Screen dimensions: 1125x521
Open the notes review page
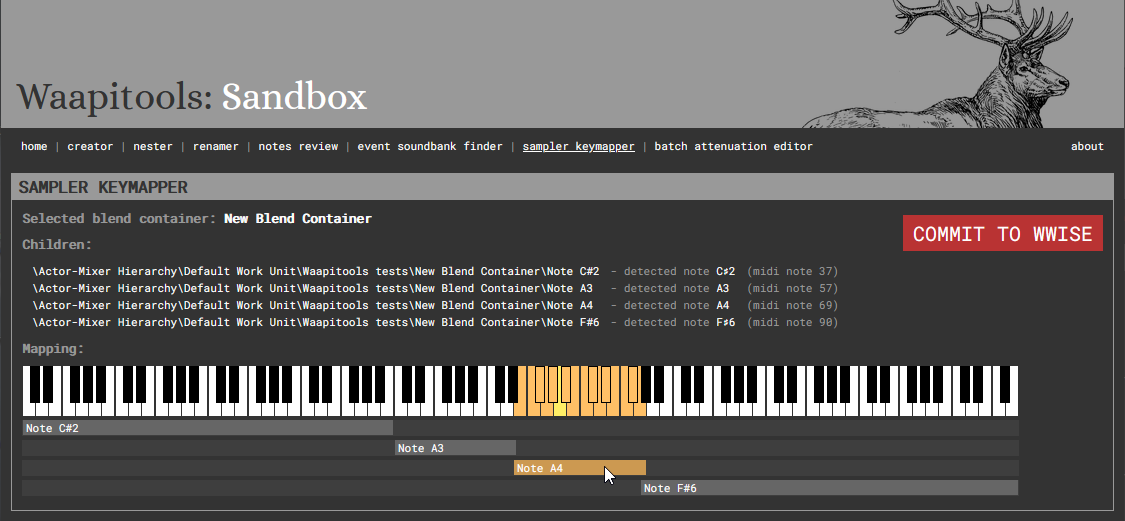click(298, 146)
